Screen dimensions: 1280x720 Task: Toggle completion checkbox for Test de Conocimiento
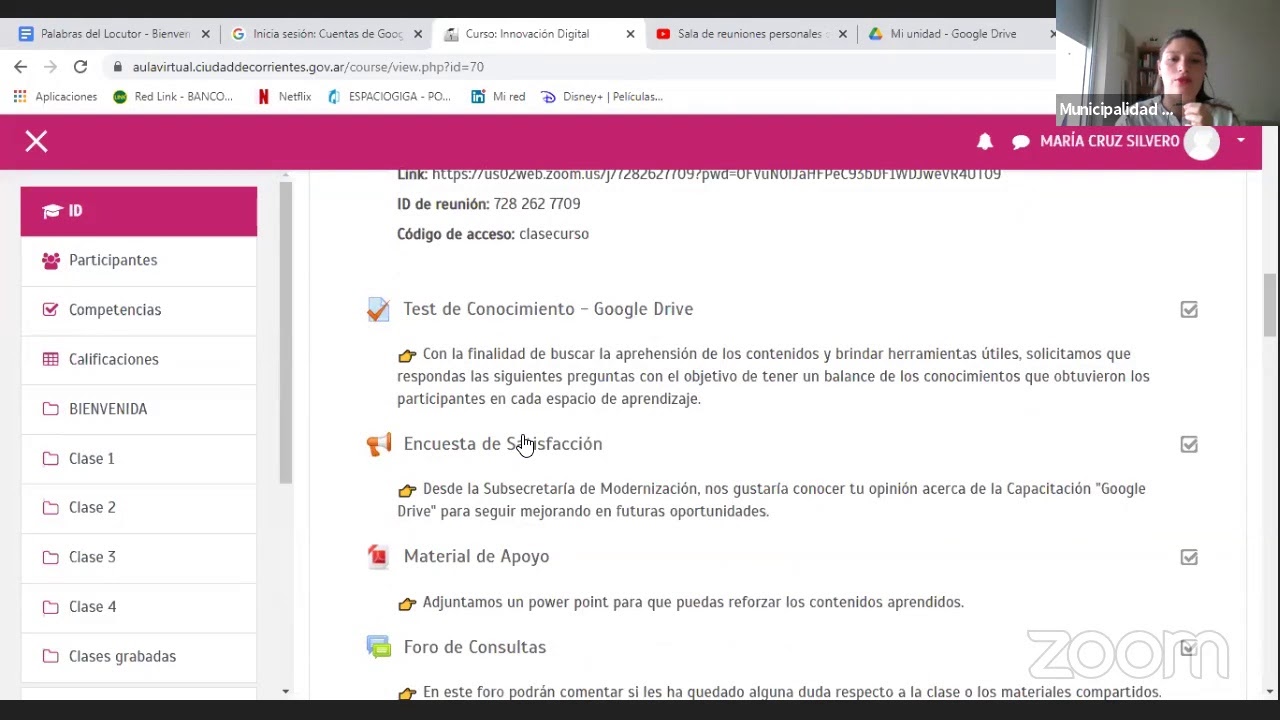1189,310
